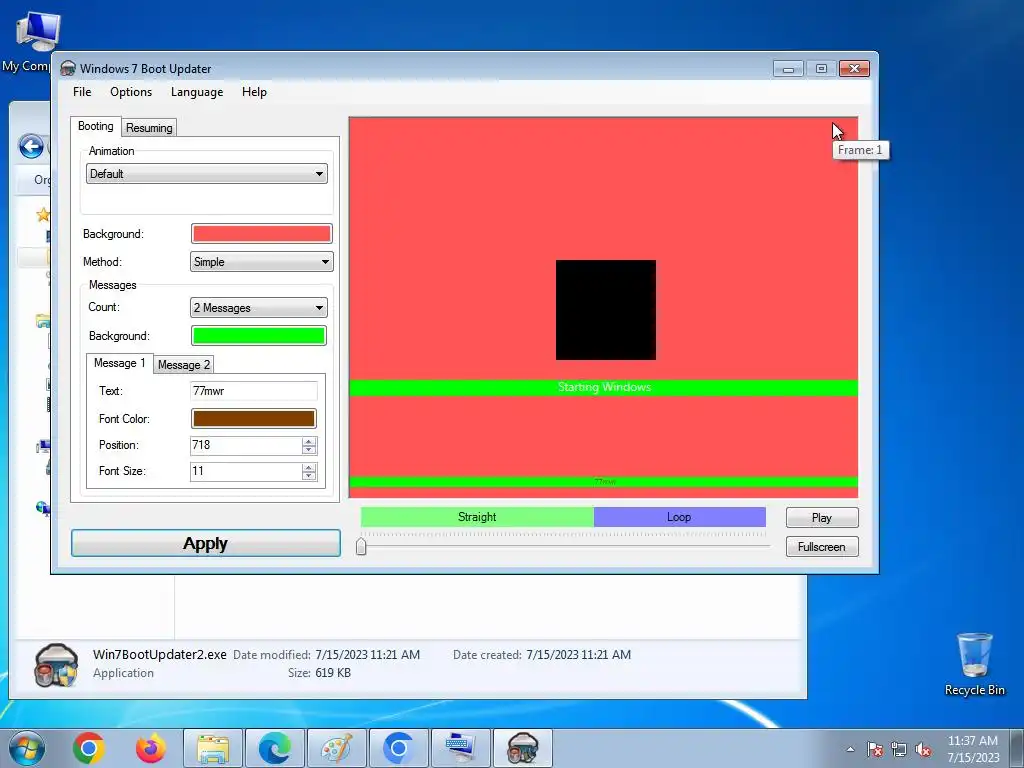Viewport: 1024px width, 768px height.
Task: Pick the green Messages Background color swatch
Action: click(x=259, y=336)
